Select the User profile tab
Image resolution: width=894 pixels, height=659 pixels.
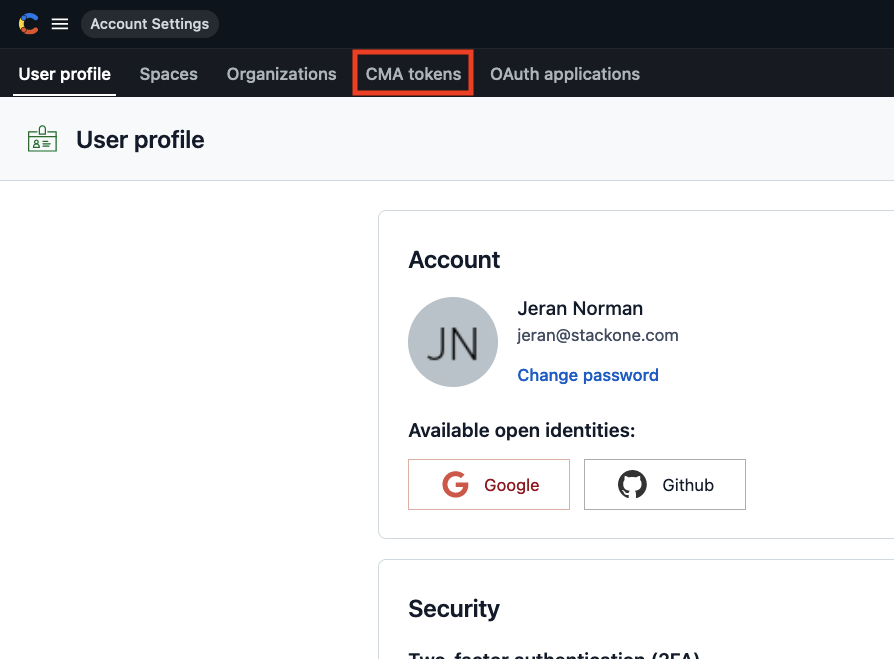click(65, 74)
